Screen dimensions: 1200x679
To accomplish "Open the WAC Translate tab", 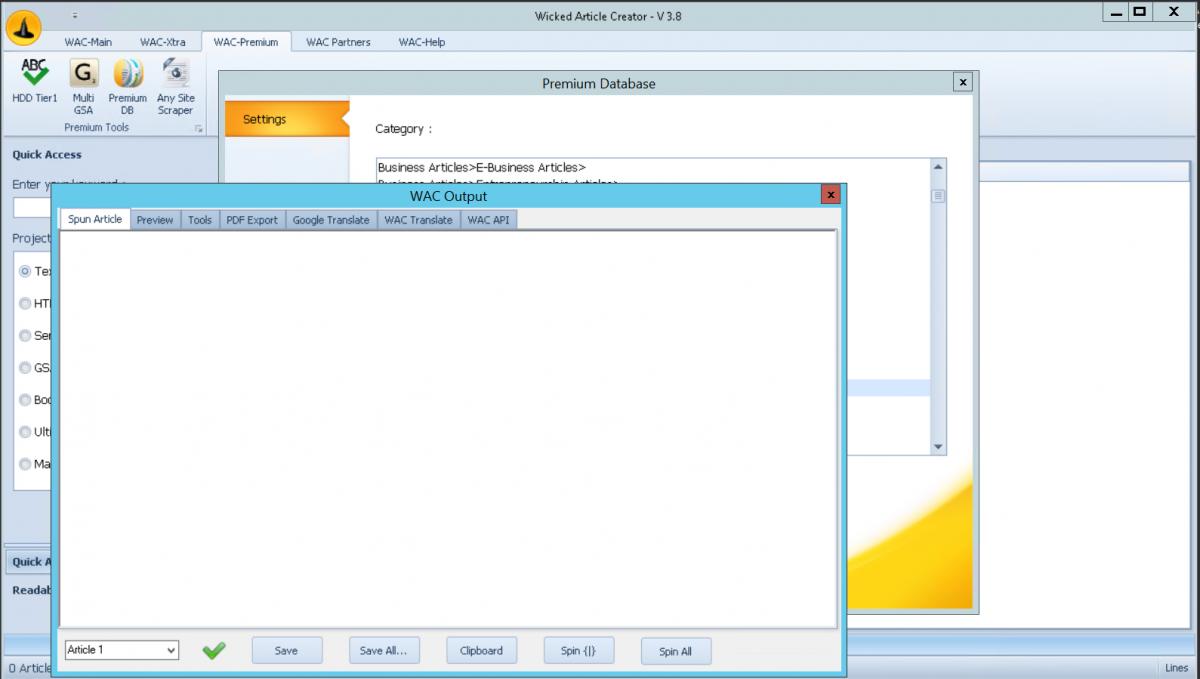I will (x=418, y=220).
